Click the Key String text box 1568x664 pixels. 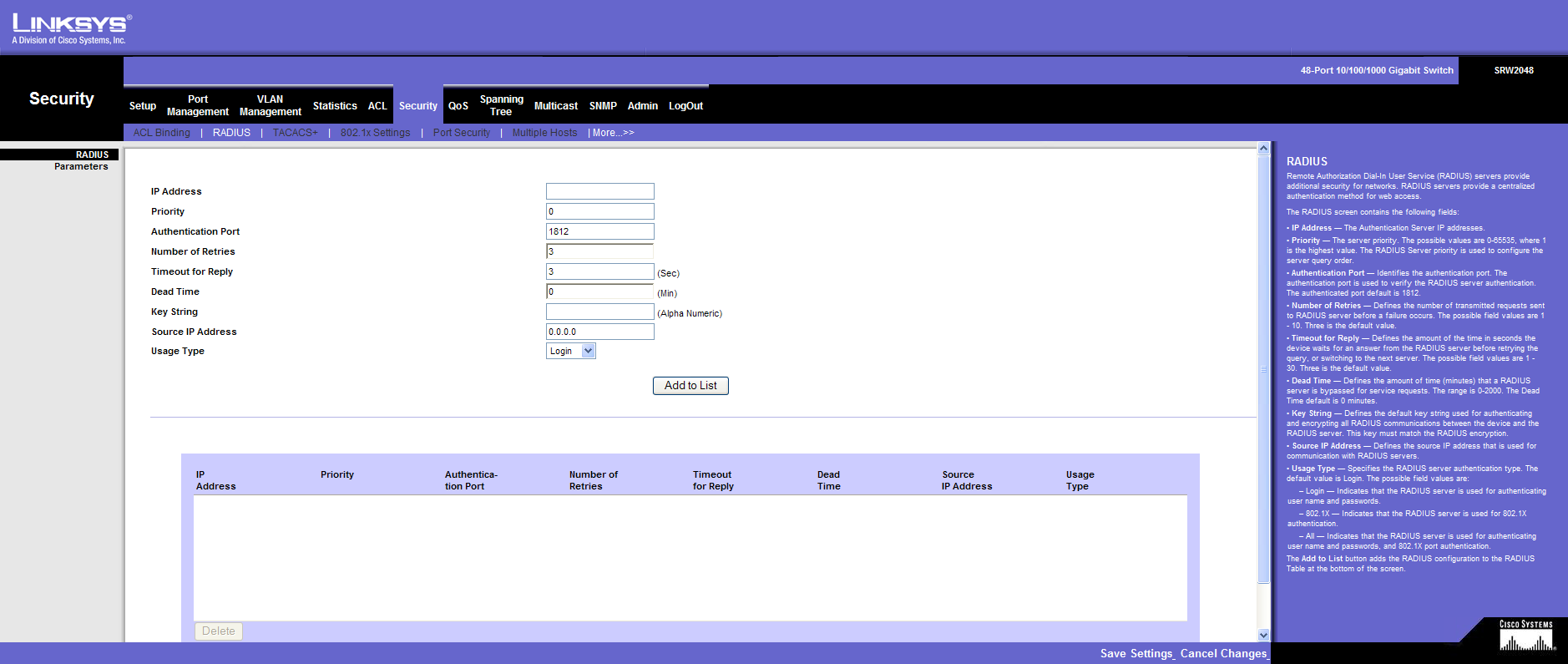[599, 312]
